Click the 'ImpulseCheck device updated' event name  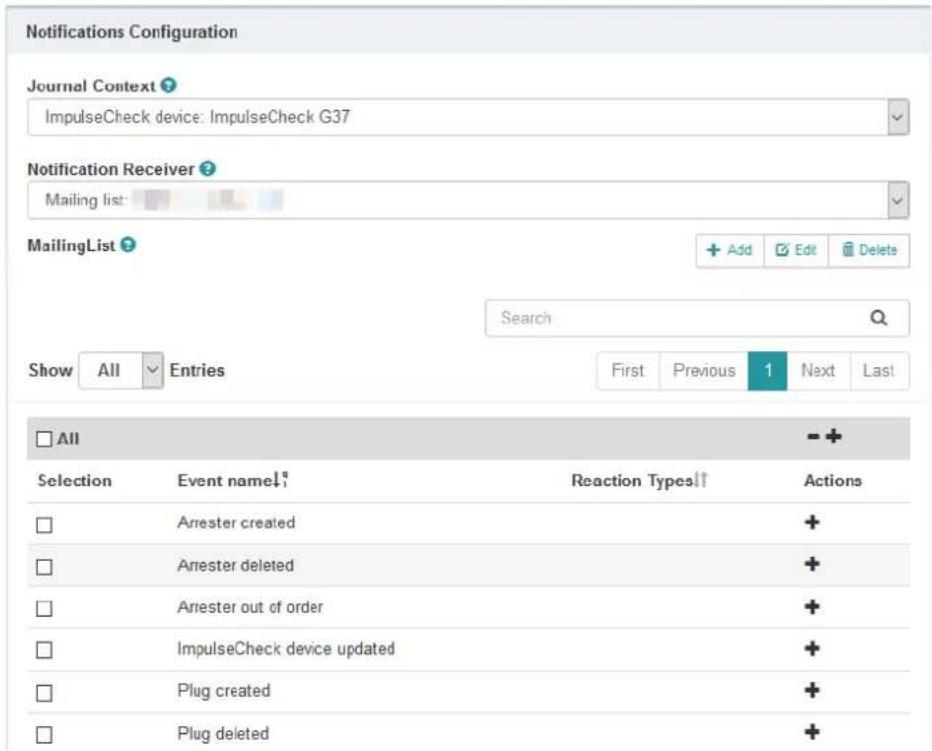point(286,649)
